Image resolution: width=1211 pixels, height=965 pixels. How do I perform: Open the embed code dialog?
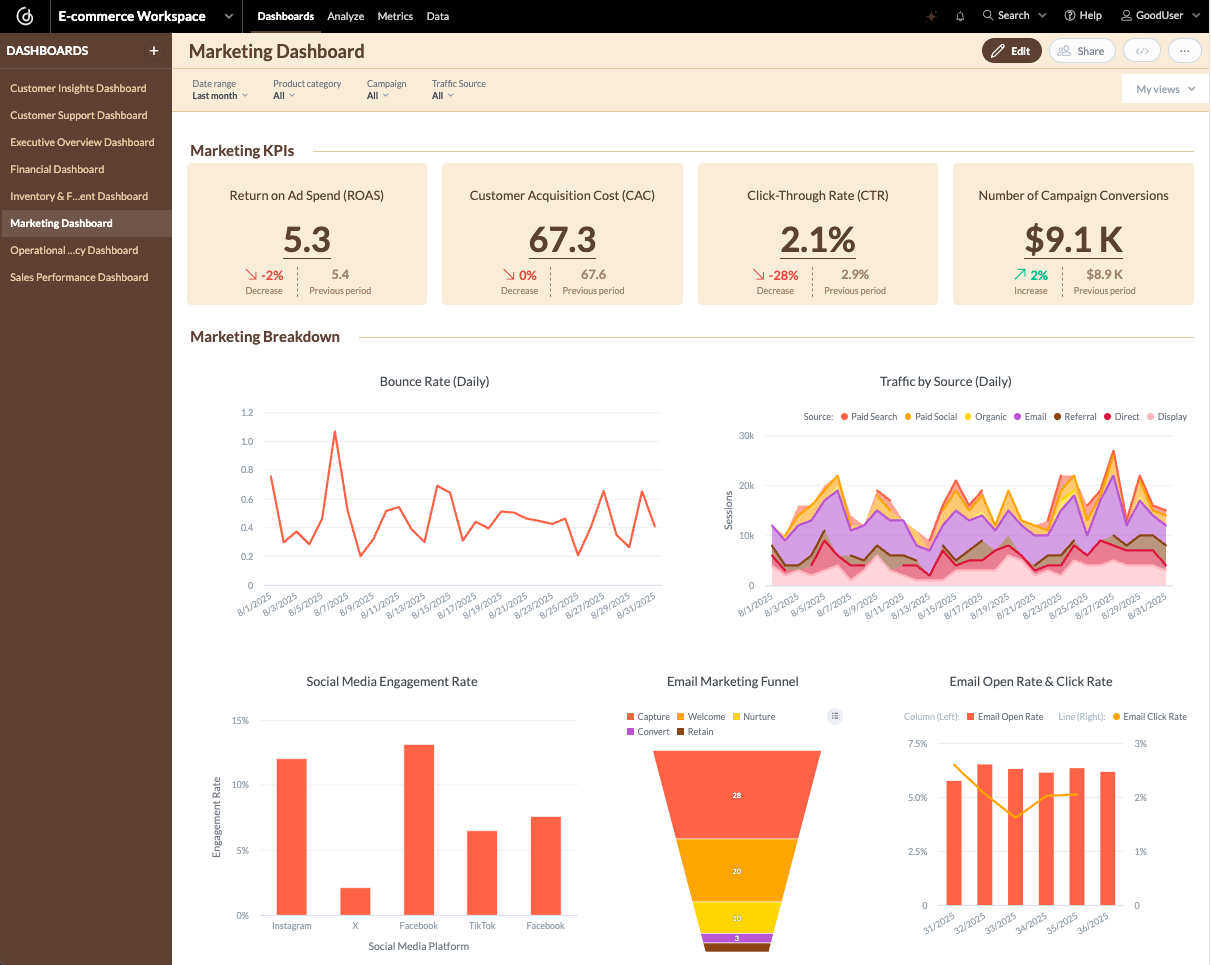click(x=1141, y=49)
